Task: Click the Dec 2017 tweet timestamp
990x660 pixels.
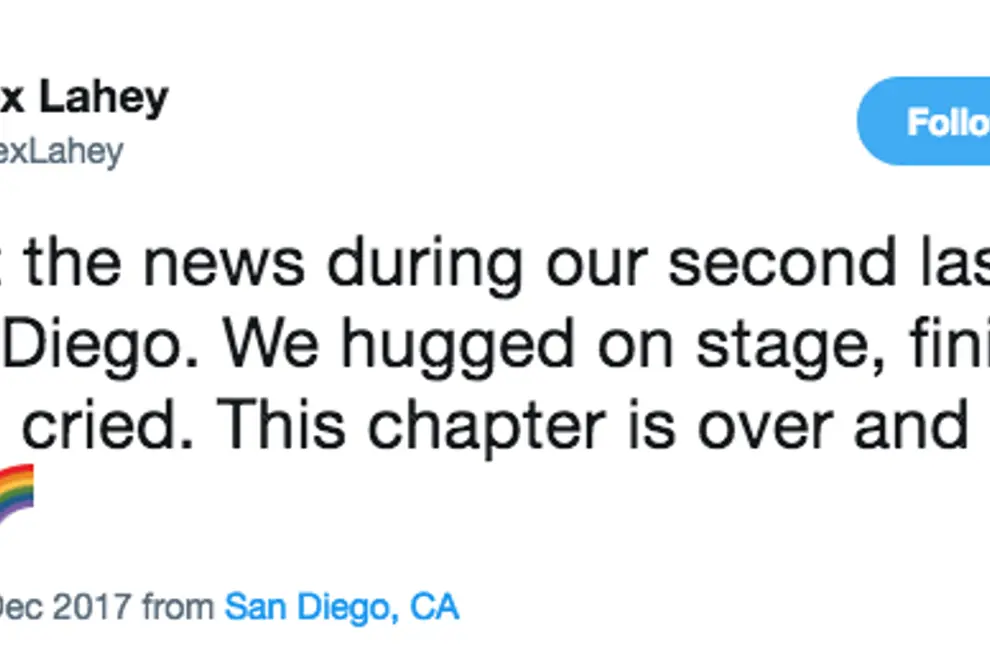Action: pyautogui.click(x=66, y=606)
